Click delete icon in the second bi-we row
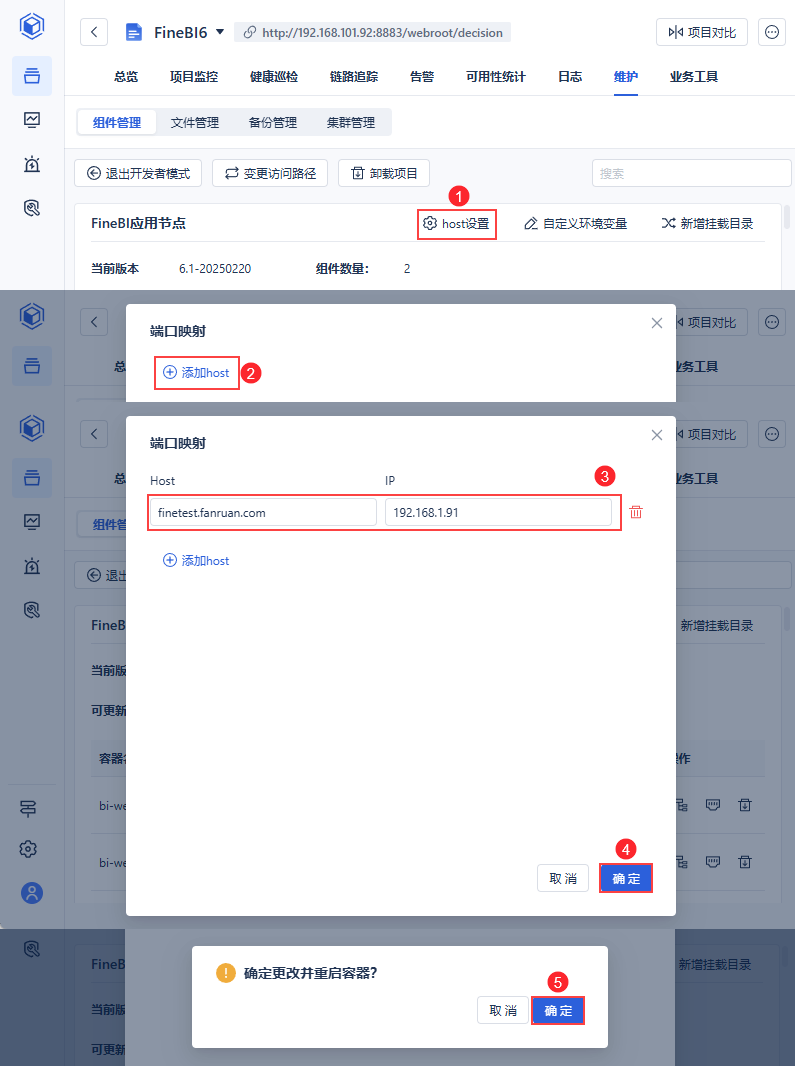The image size is (795, 1066). pyautogui.click(x=745, y=862)
